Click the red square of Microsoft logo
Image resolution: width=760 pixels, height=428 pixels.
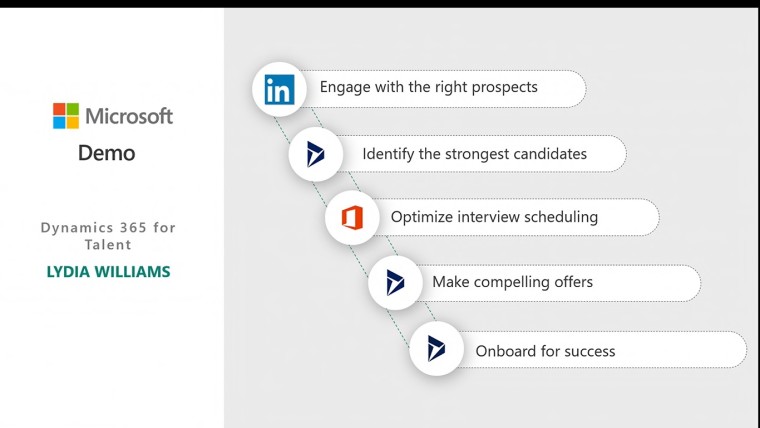[x=59, y=109]
